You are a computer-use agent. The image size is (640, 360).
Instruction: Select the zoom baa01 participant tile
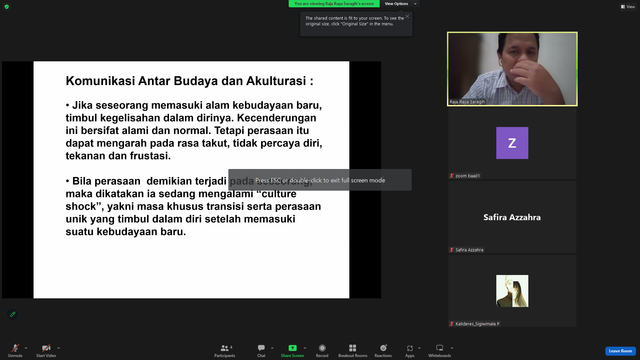[512, 144]
